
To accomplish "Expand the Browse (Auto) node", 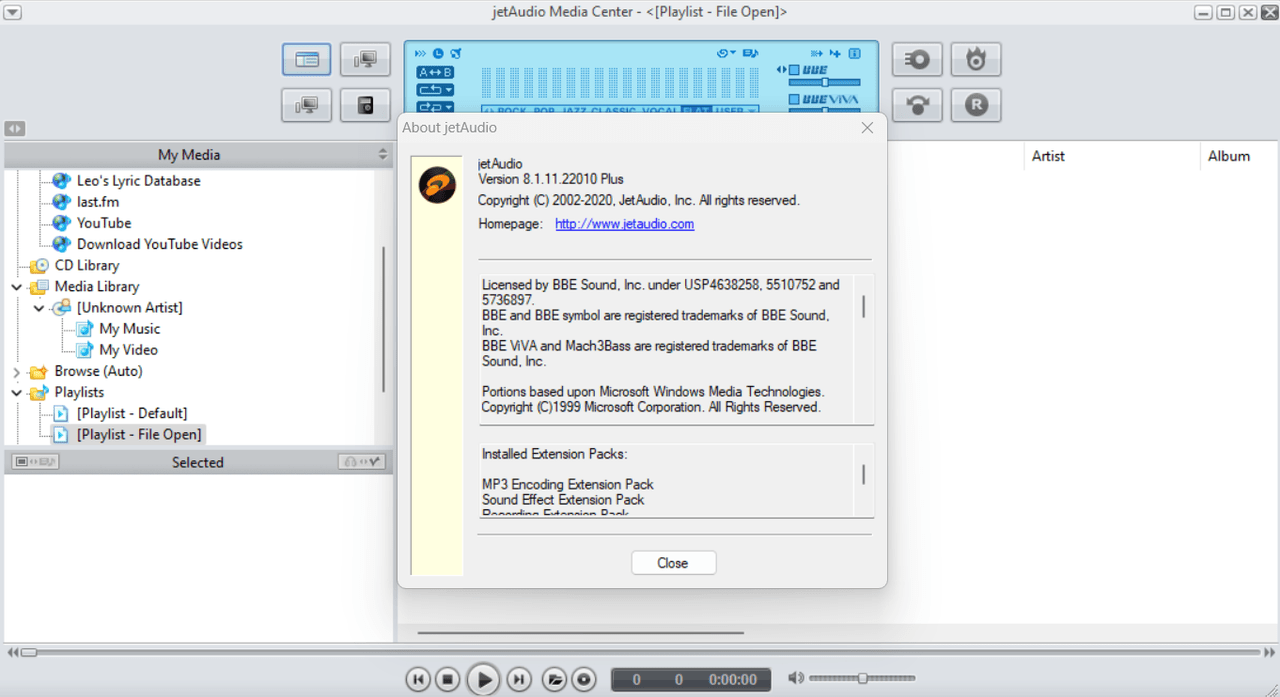I will [16, 372].
